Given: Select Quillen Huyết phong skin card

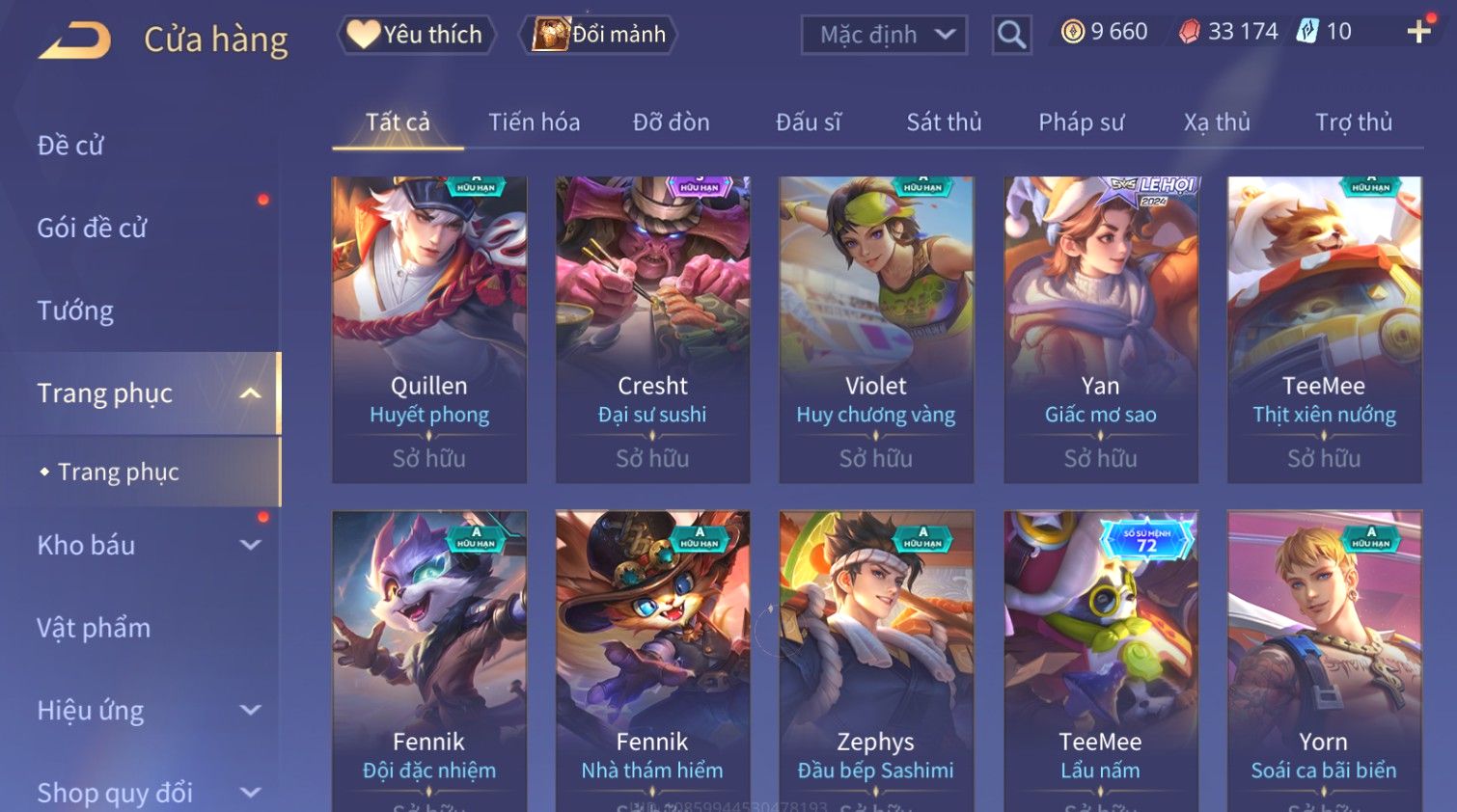Looking at the screenshot, I should pos(429,330).
